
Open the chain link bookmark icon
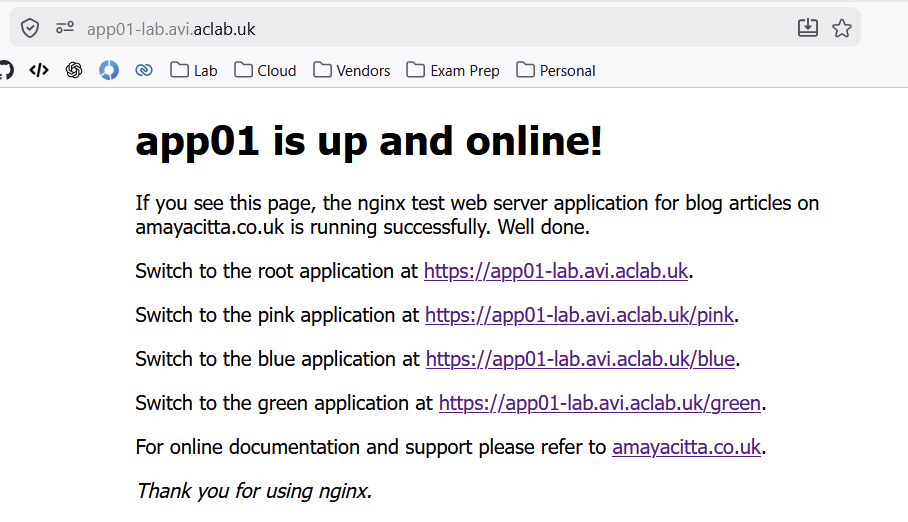point(144,70)
